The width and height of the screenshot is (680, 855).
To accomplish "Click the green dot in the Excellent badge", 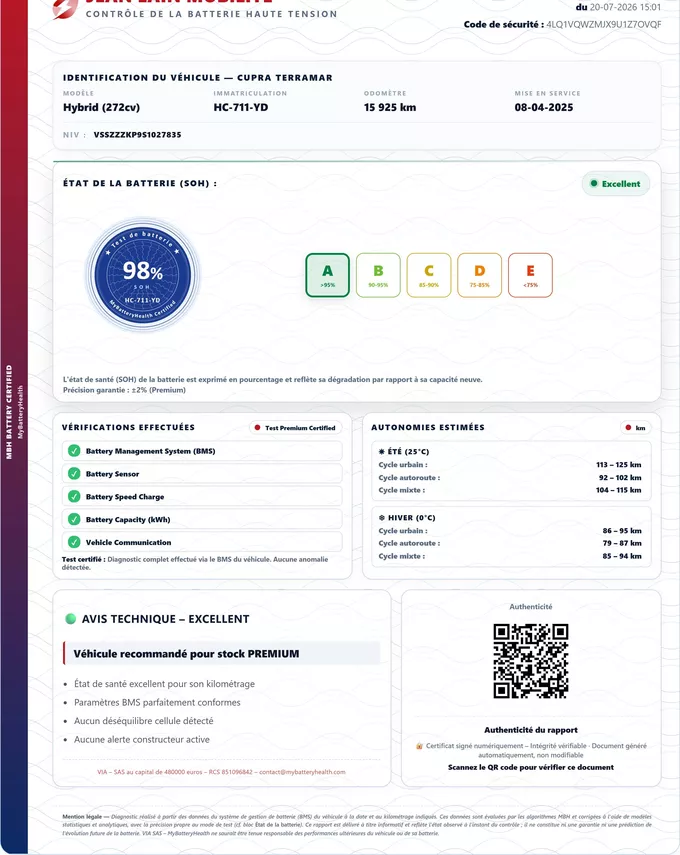I will click(594, 184).
